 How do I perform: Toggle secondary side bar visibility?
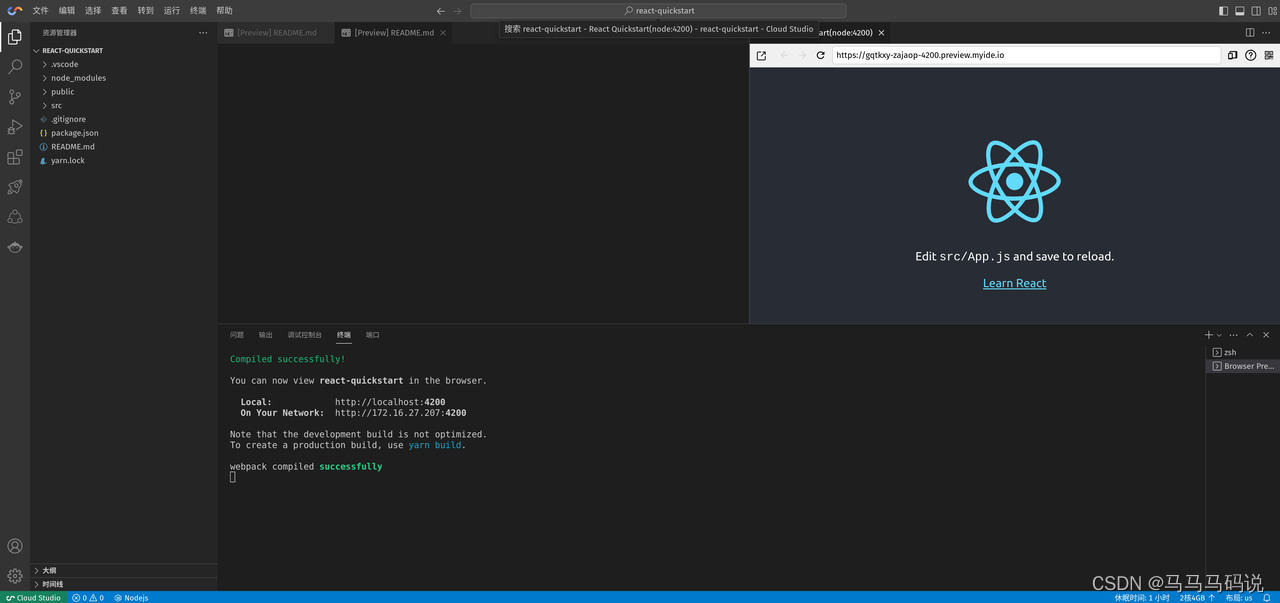point(1256,11)
